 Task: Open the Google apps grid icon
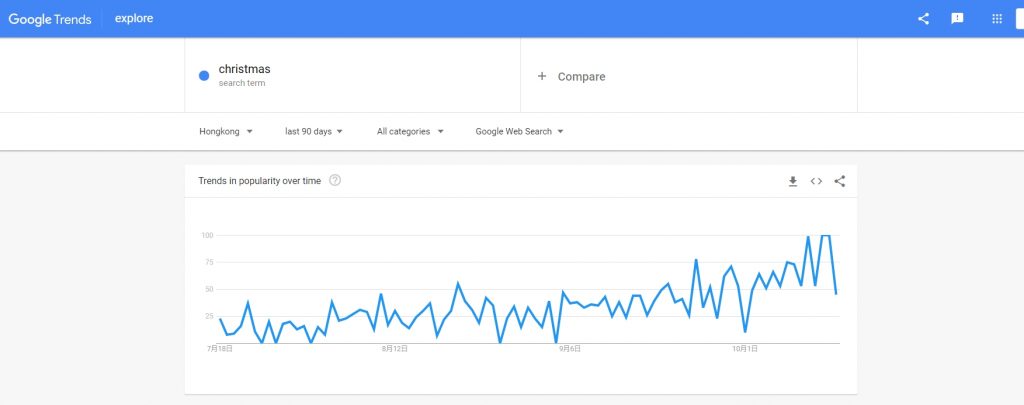996,18
